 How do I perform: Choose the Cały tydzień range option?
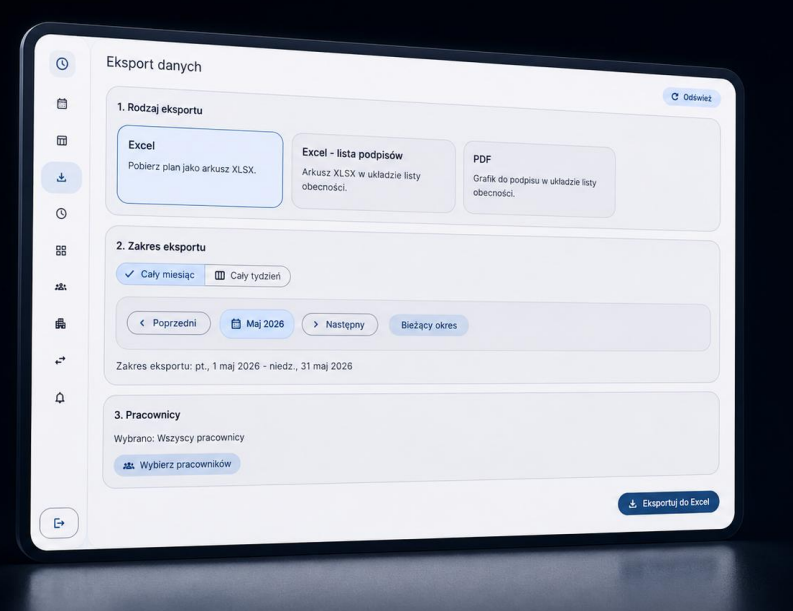click(x=248, y=276)
